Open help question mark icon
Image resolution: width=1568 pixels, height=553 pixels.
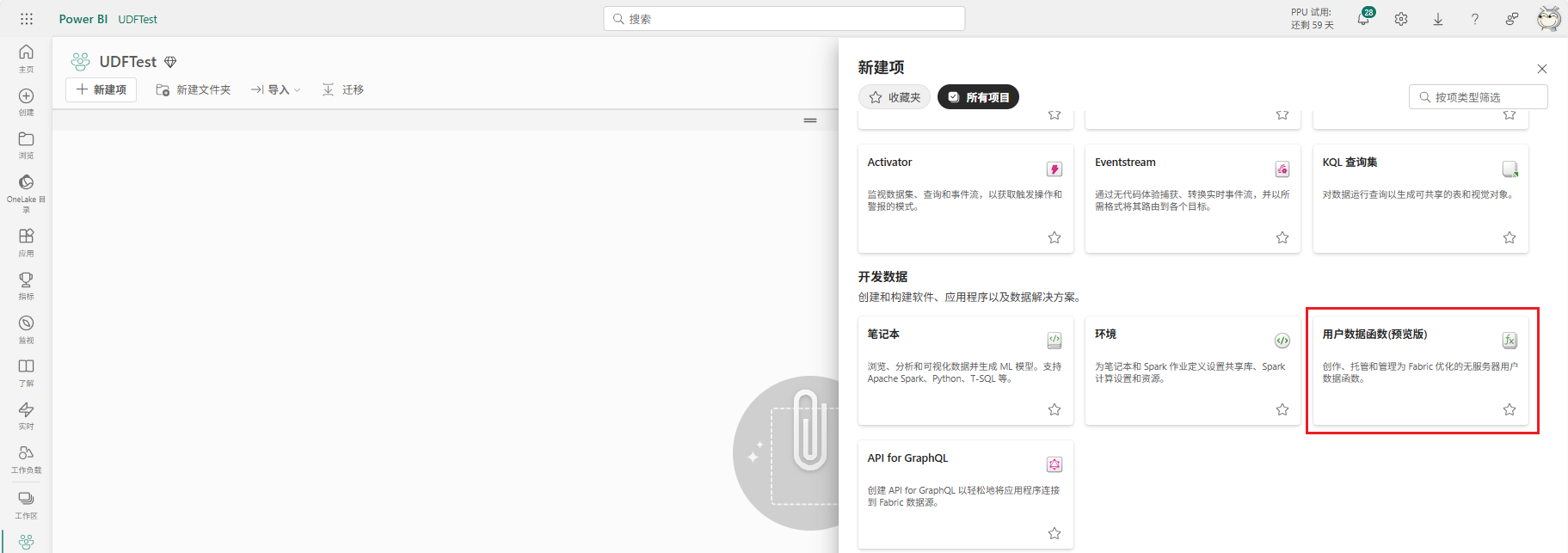(1475, 19)
